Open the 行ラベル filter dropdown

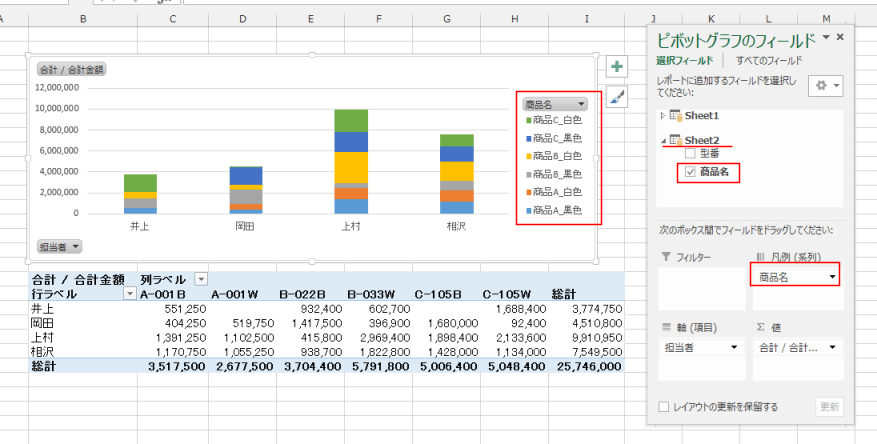click(x=128, y=294)
